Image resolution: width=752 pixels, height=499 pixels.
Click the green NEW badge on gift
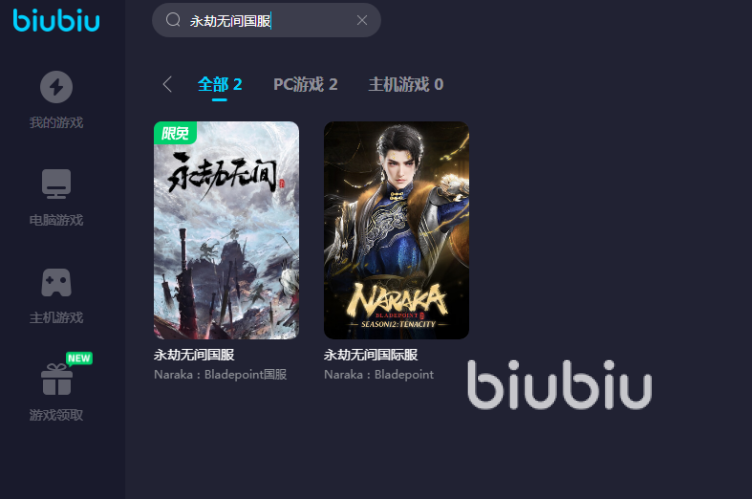click(x=79, y=358)
